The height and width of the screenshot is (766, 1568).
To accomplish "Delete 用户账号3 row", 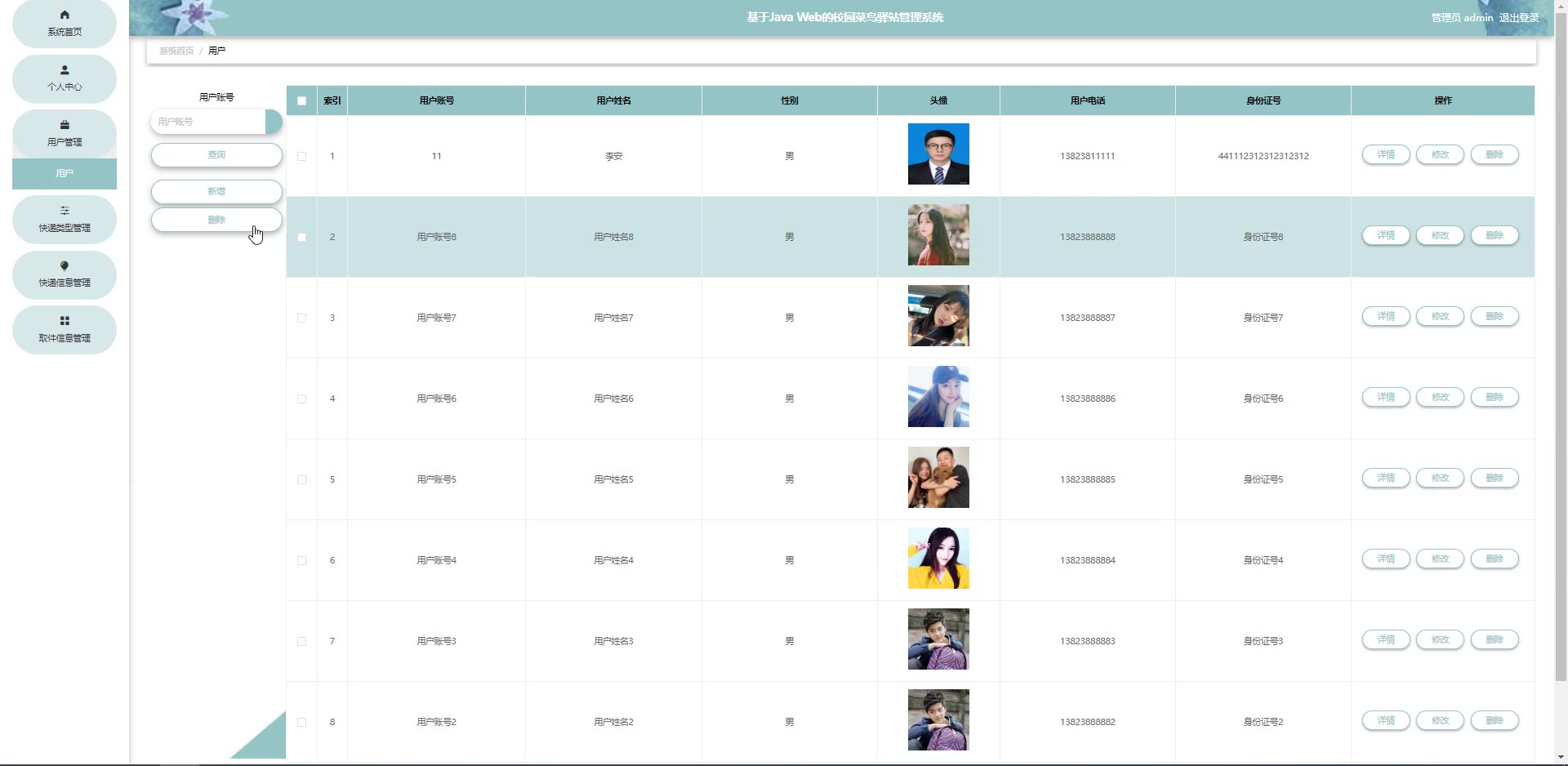I will click(x=1494, y=639).
